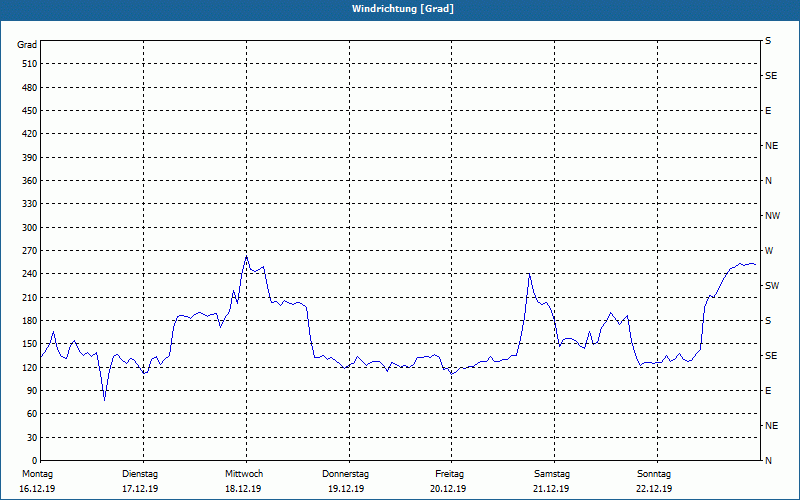Select the 120 axis value
This screenshot has height=500, width=800.
(x=30, y=367)
